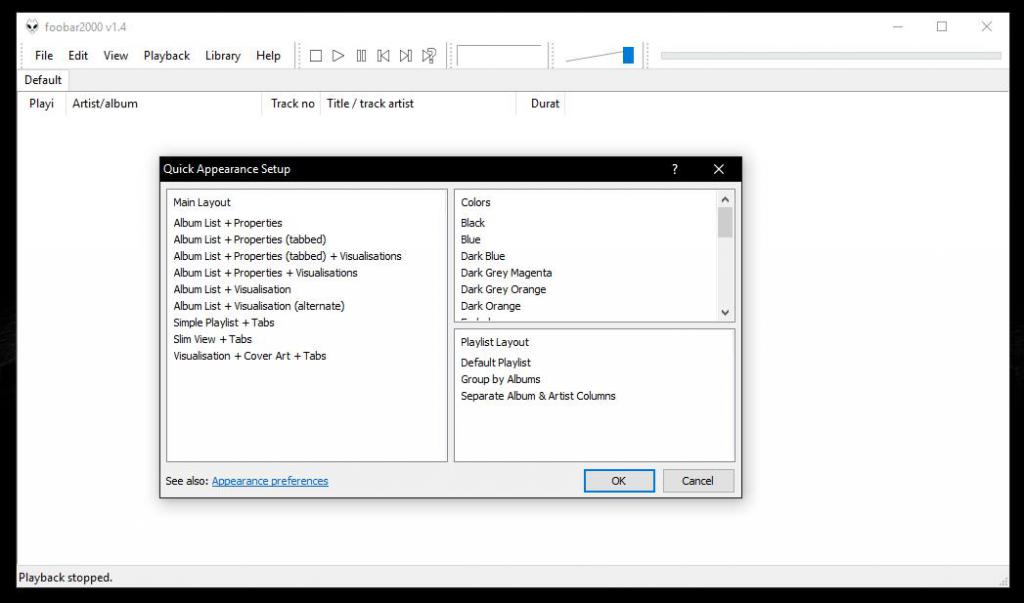
Task: Select Separate Album & Artist Columns
Action: coord(538,396)
